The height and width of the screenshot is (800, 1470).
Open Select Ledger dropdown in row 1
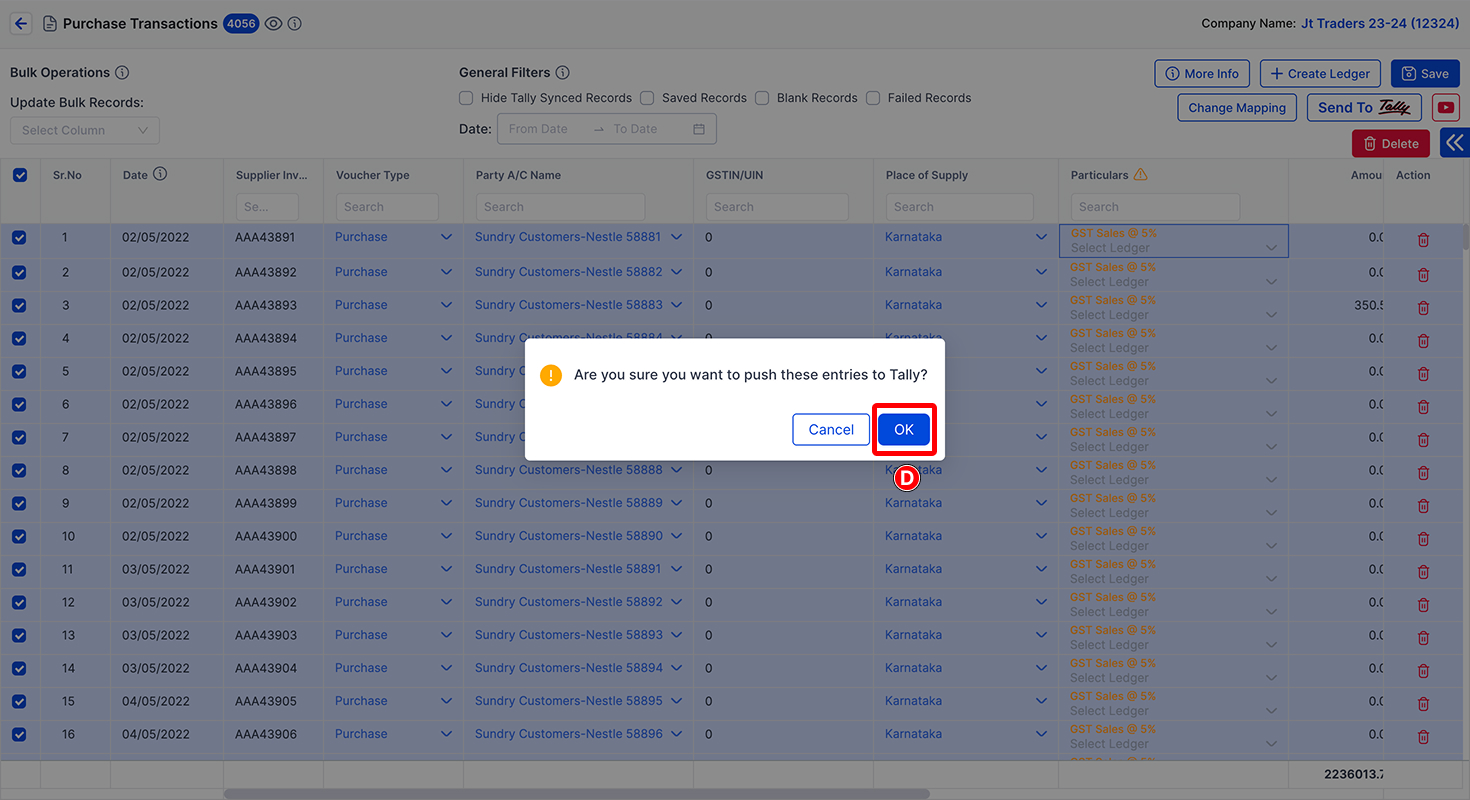[1272, 248]
